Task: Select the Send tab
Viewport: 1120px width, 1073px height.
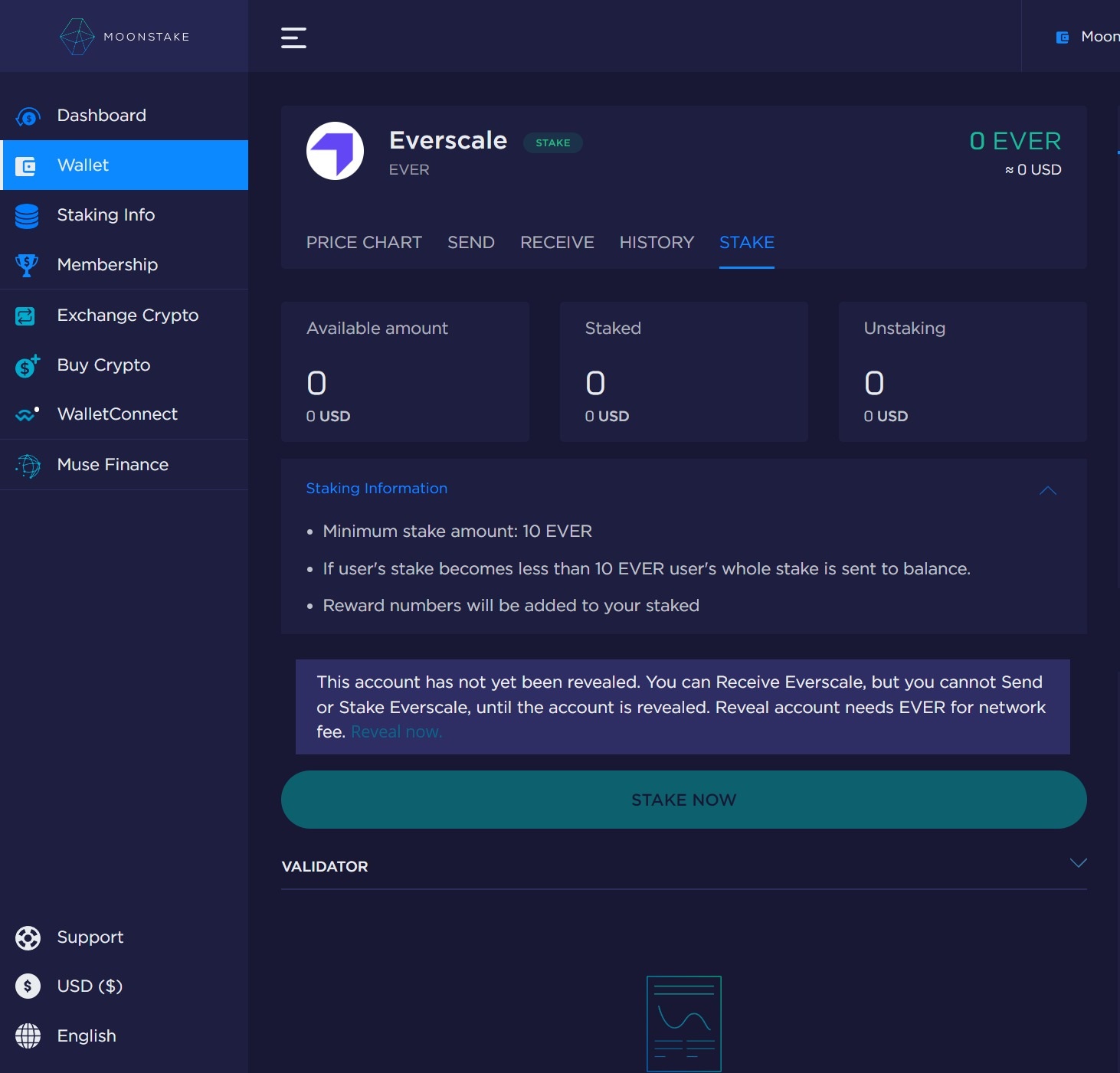Action: [470, 243]
